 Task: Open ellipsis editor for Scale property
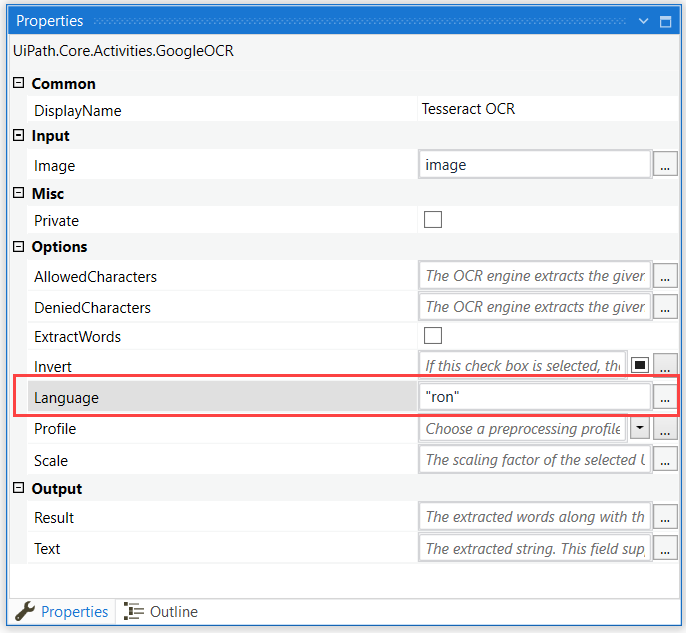665,460
